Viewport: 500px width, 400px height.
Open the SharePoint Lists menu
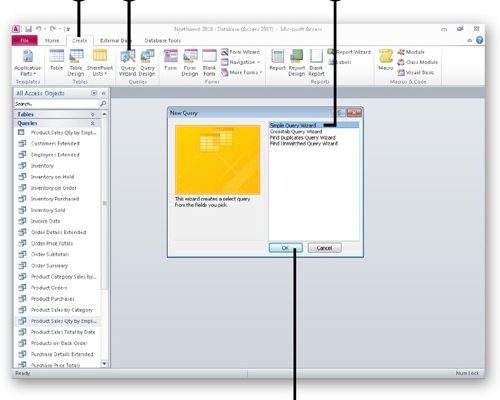[100, 63]
